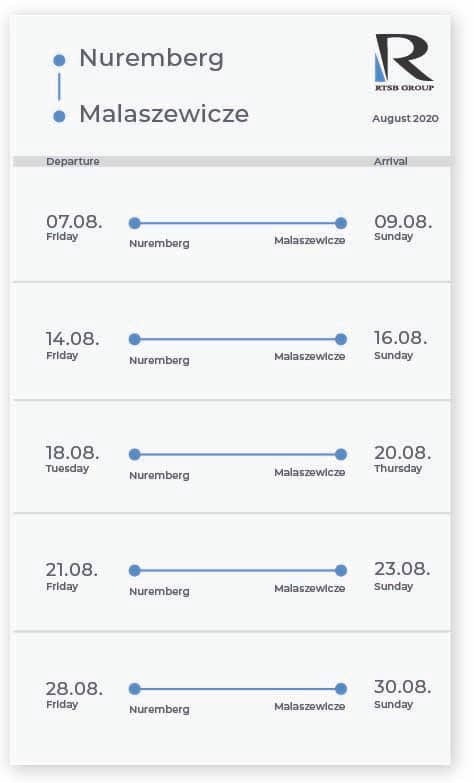The width and height of the screenshot is (474, 783).
Task: Click the Nuremberg dot on the 28.08. route
Action: [134, 689]
